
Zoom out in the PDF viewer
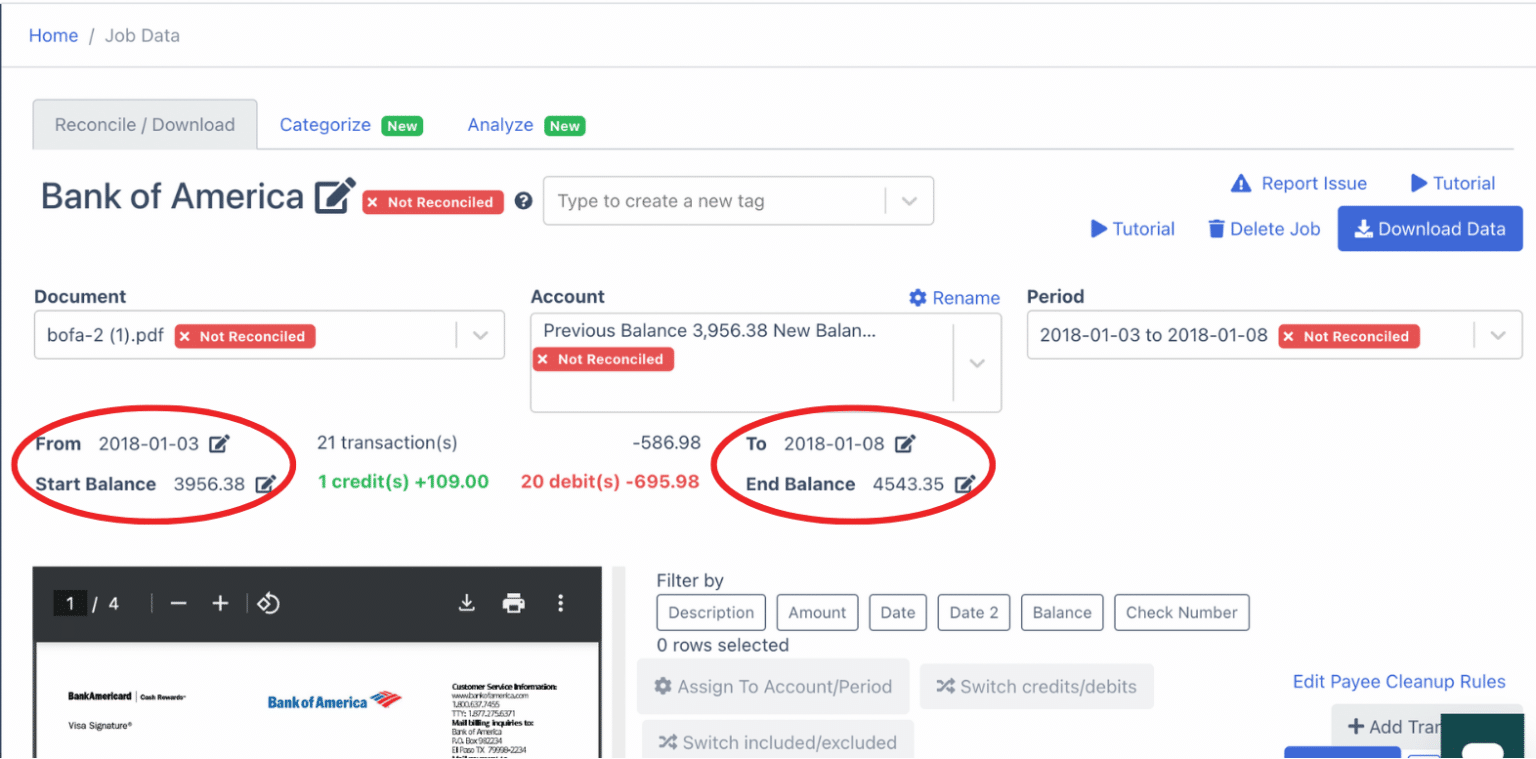point(178,603)
